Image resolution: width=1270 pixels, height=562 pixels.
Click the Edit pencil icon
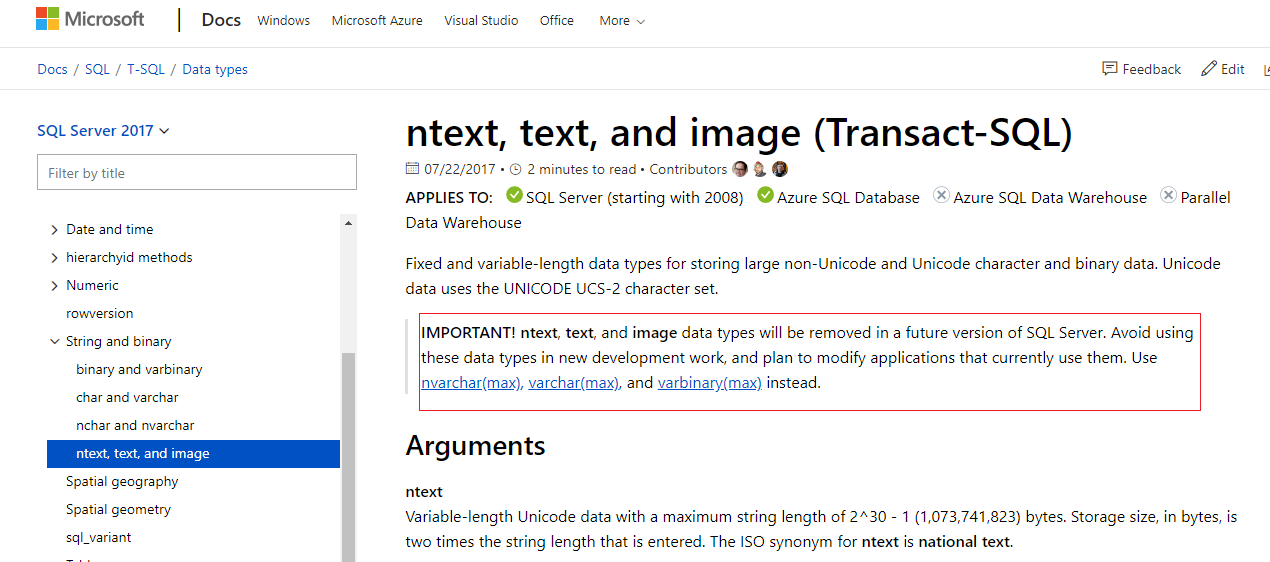(x=1209, y=69)
